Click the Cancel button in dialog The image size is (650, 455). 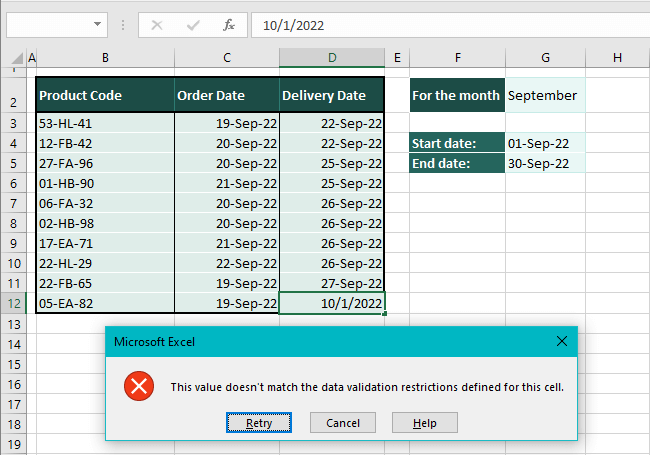pyautogui.click(x=343, y=423)
